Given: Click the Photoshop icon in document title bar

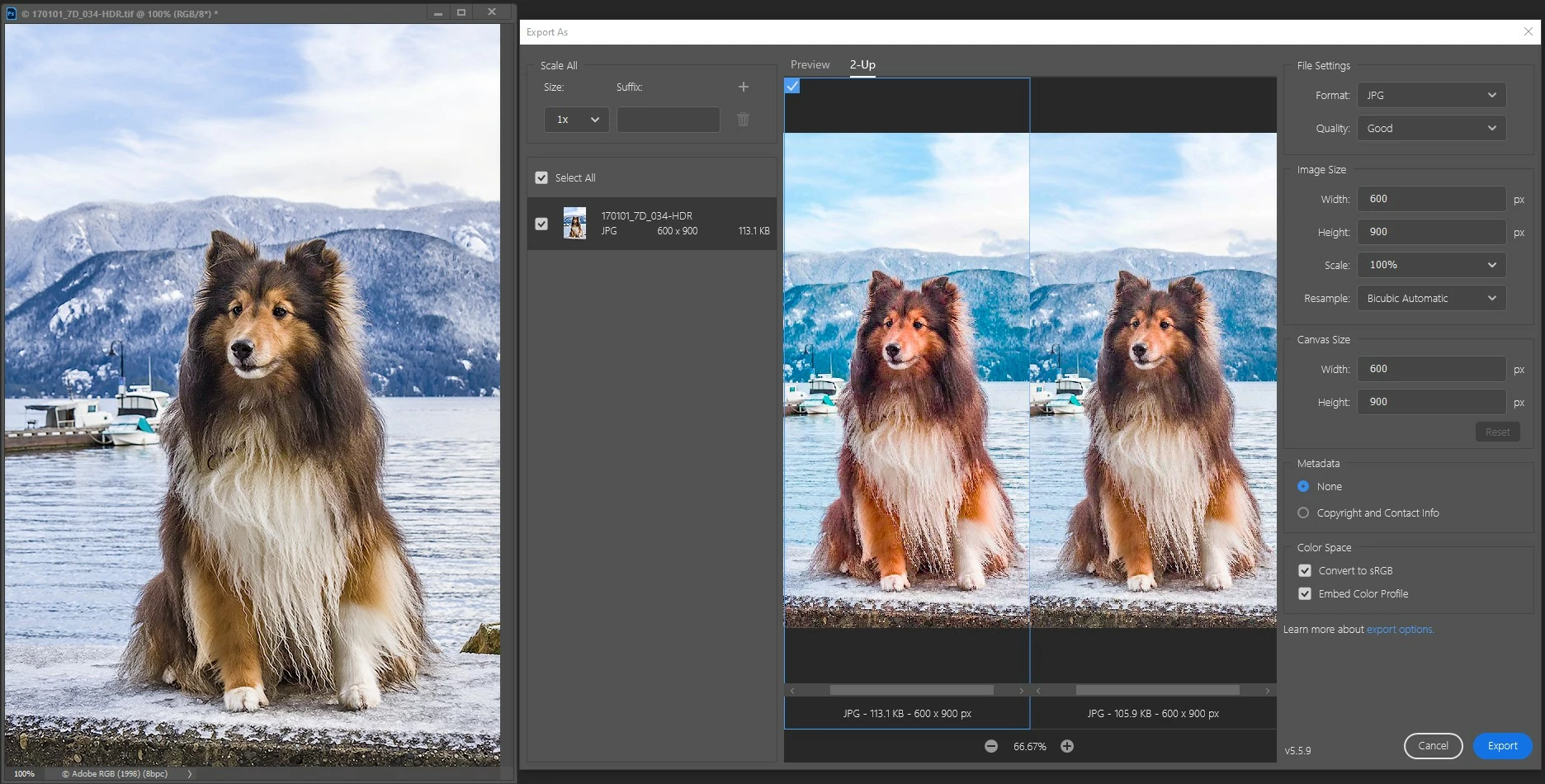Looking at the screenshot, I should pos(12,13).
